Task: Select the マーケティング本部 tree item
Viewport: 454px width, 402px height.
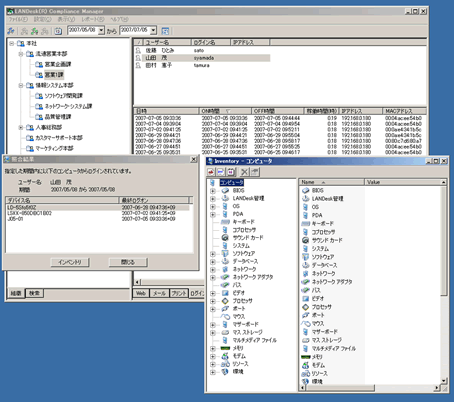Action: (x=54, y=148)
